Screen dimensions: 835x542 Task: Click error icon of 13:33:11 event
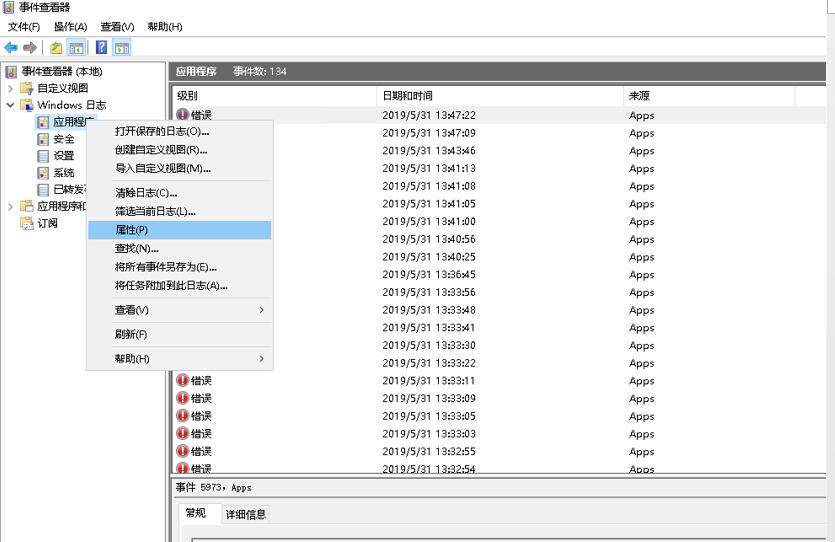(x=183, y=380)
